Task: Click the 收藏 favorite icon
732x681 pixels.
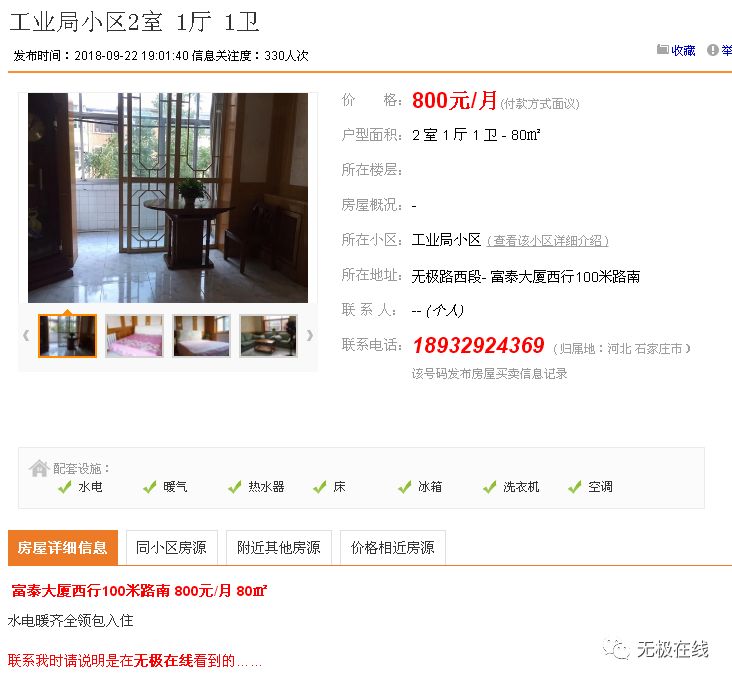Action: click(x=662, y=49)
